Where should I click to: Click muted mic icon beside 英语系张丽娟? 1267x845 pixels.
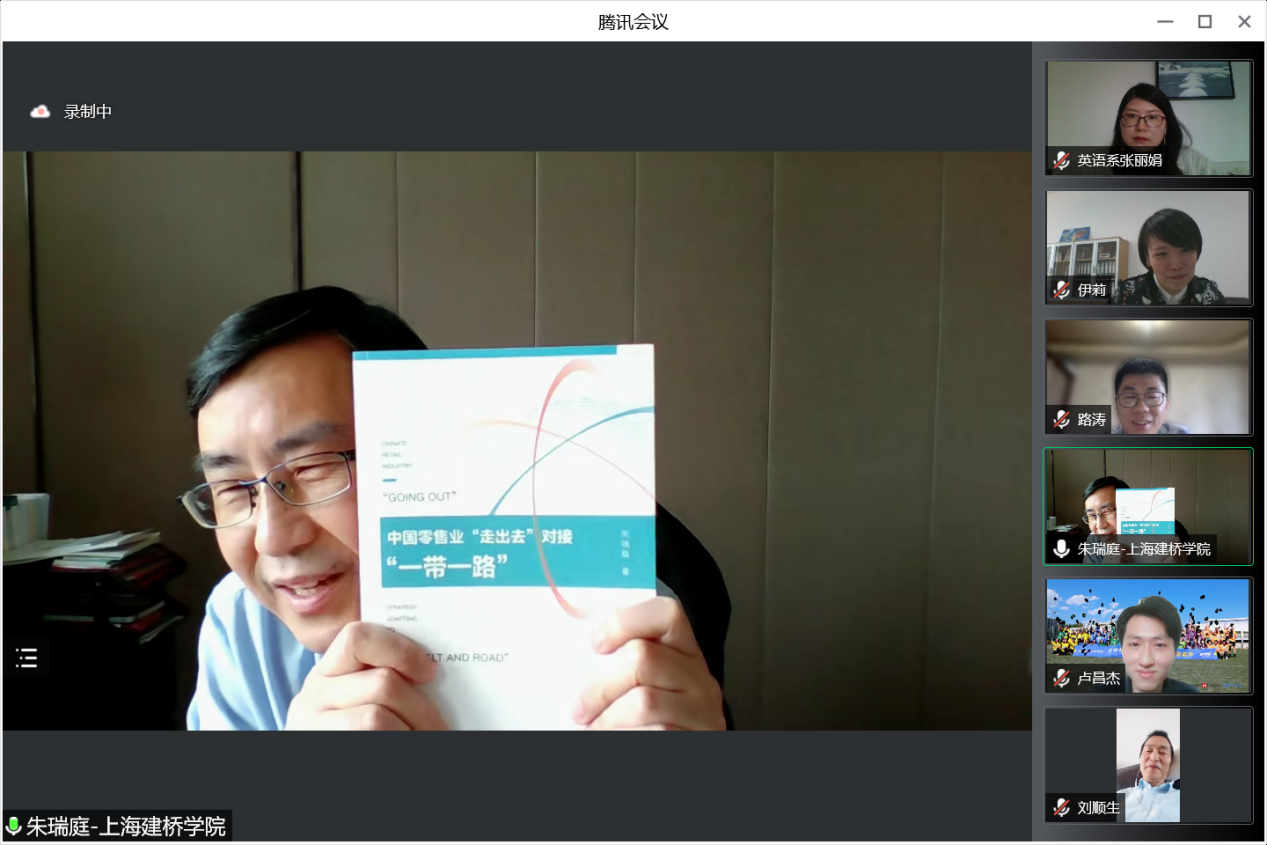point(1061,160)
